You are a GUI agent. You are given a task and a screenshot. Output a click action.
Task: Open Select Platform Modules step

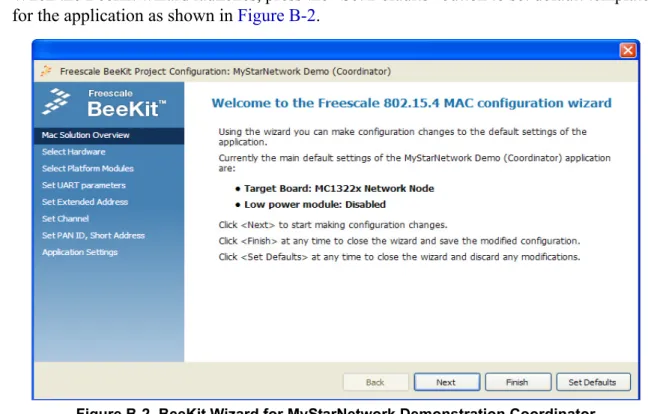(88, 169)
